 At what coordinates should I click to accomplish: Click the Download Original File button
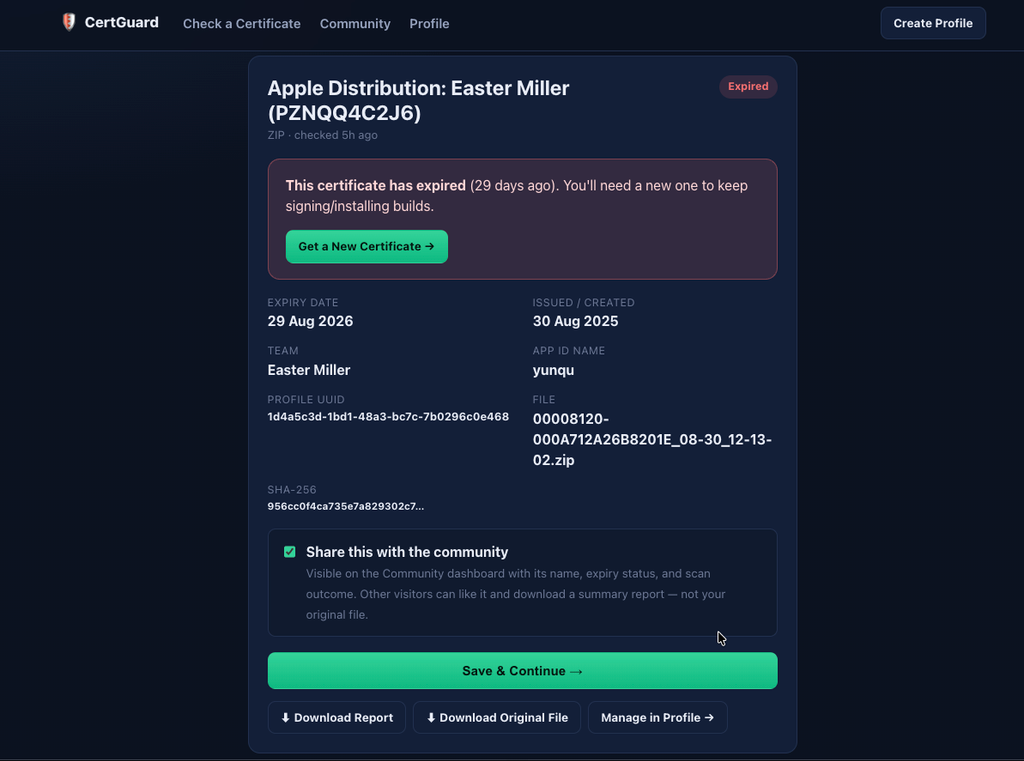coord(496,717)
